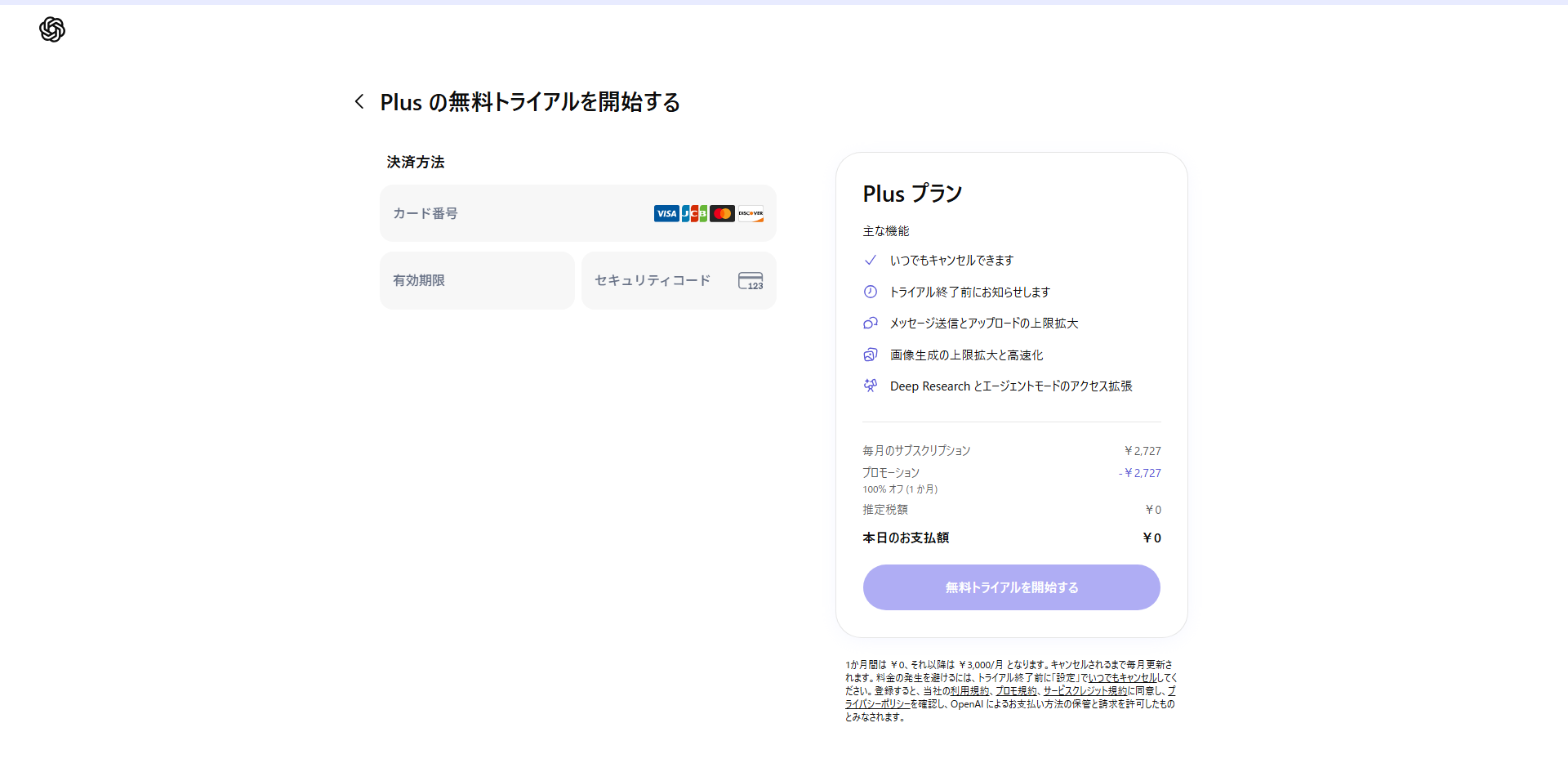
Task: Click the text いつでもキャンセルできます
Action: 951,260
